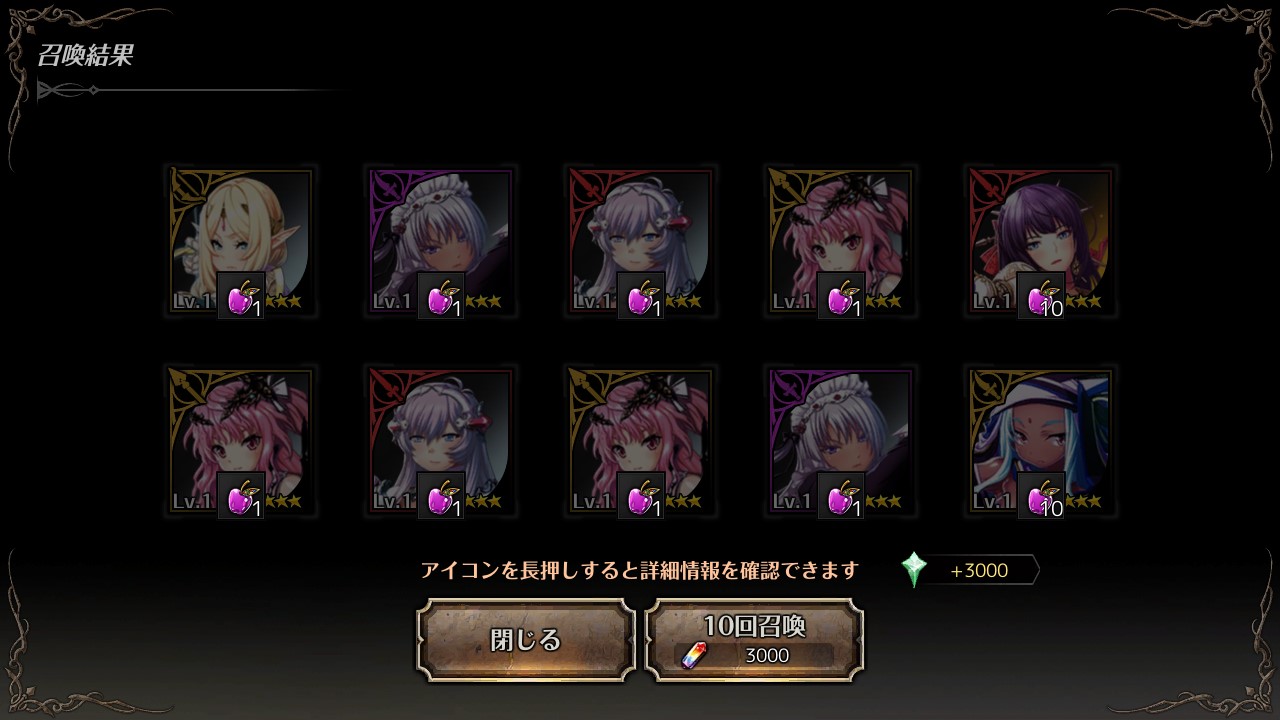Pick the middle pink-haired character, bottom row
Image resolution: width=1280 pixels, height=720 pixels.
(x=641, y=442)
